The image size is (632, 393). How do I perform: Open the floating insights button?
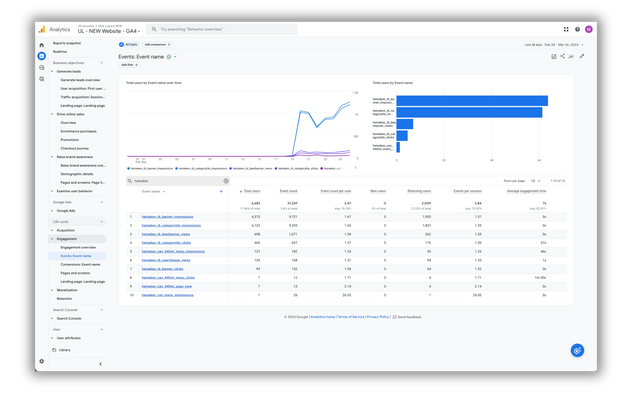click(x=577, y=350)
